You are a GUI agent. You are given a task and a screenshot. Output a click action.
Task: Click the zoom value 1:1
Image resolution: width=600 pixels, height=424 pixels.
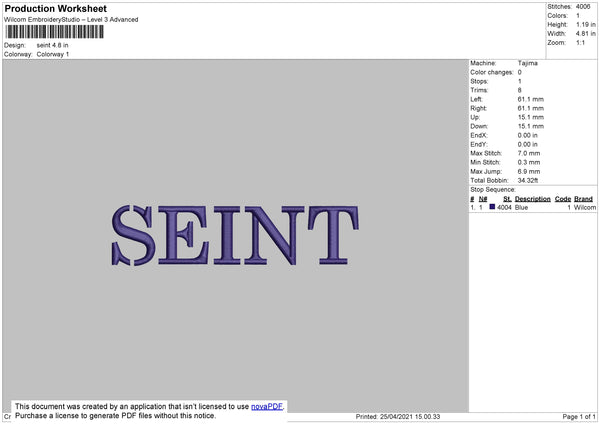[580, 43]
